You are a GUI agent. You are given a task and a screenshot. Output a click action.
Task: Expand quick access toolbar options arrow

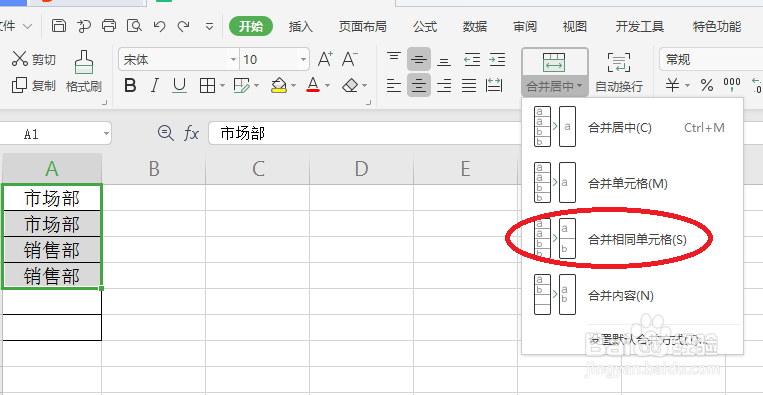tap(209, 27)
